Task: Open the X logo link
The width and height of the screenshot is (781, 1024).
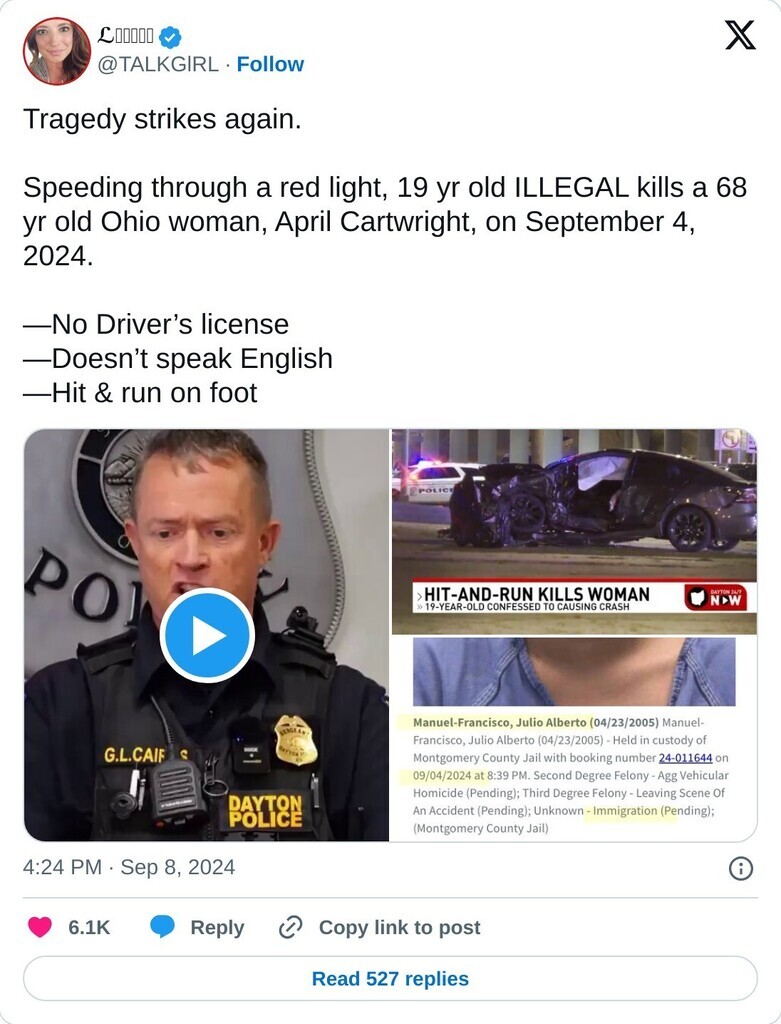Action: click(x=740, y=35)
